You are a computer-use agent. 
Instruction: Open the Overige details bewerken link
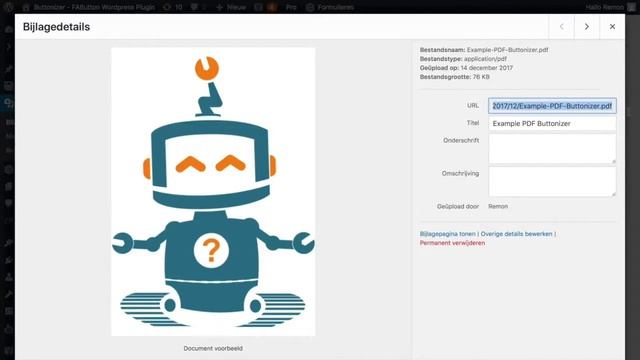click(x=516, y=234)
